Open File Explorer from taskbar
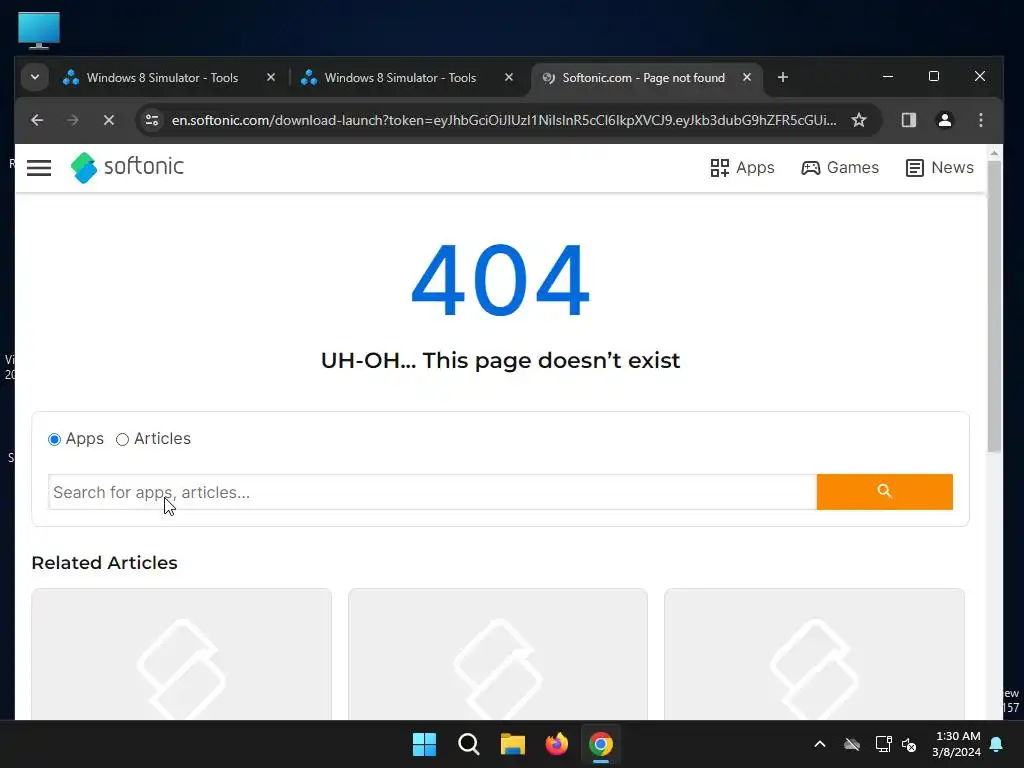 pos(513,744)
